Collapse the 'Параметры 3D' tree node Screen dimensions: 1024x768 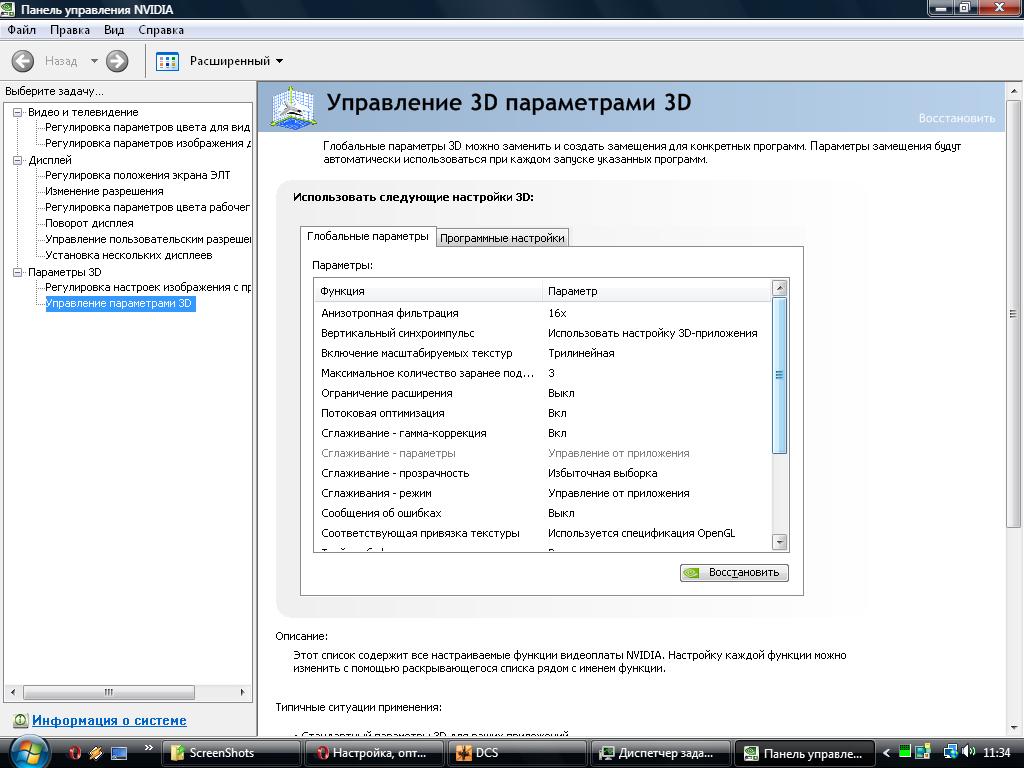pos(18,272)
